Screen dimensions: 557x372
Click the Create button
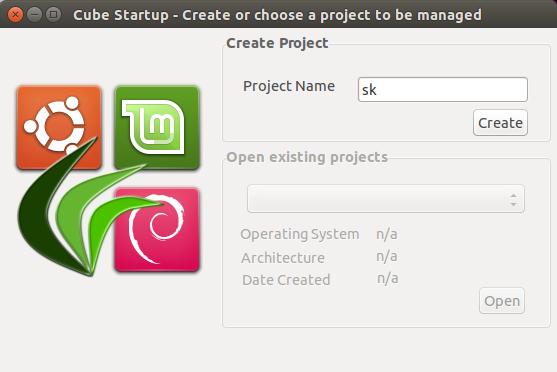tap(500, 123)
